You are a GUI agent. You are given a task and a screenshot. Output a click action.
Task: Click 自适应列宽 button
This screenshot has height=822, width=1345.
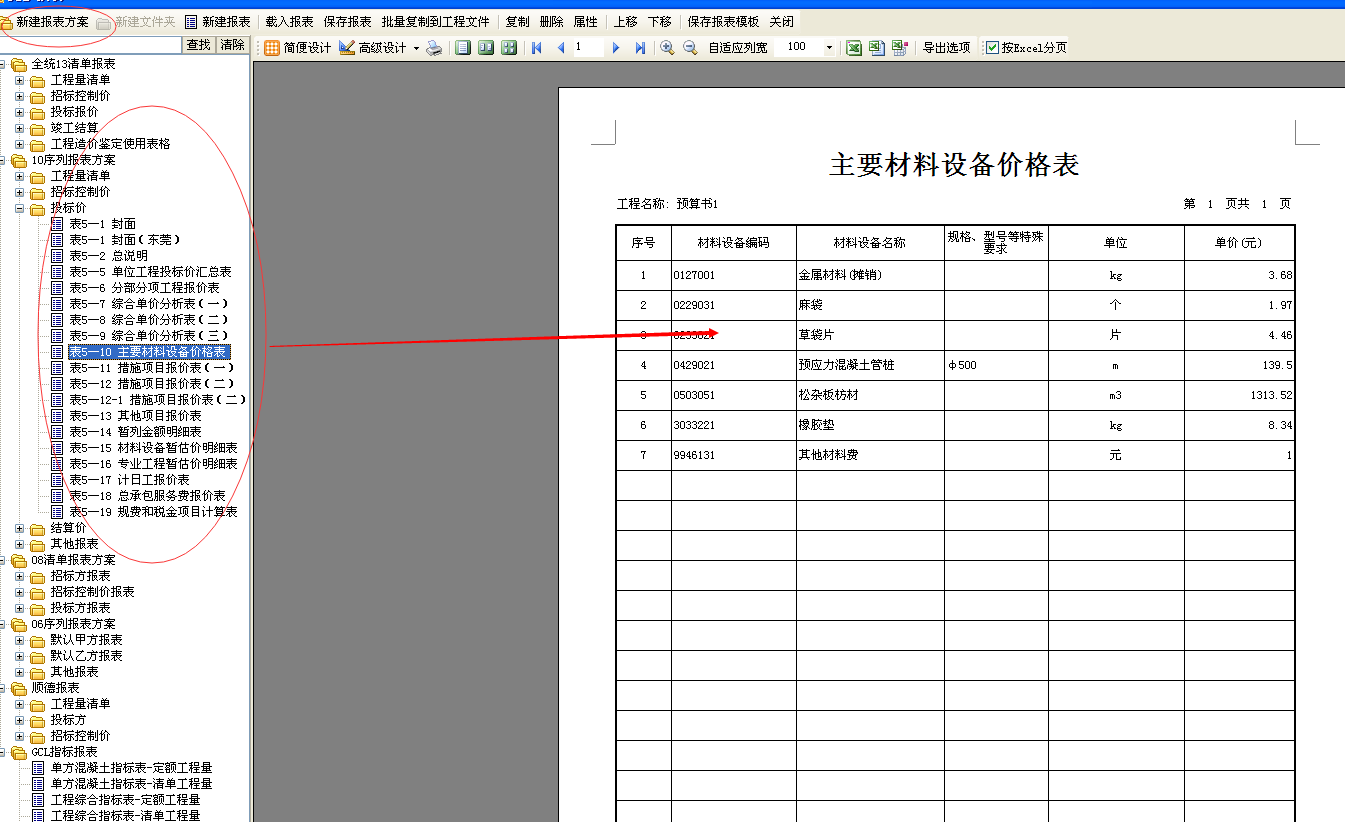click(738, 47)
